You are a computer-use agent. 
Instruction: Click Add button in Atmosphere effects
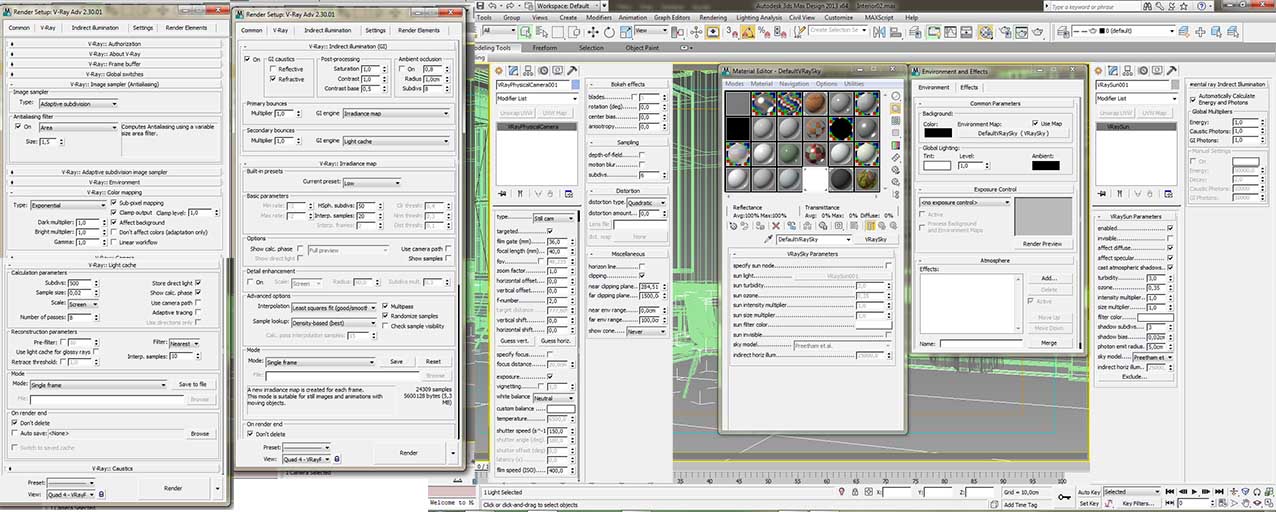(x=1048, y=278)
